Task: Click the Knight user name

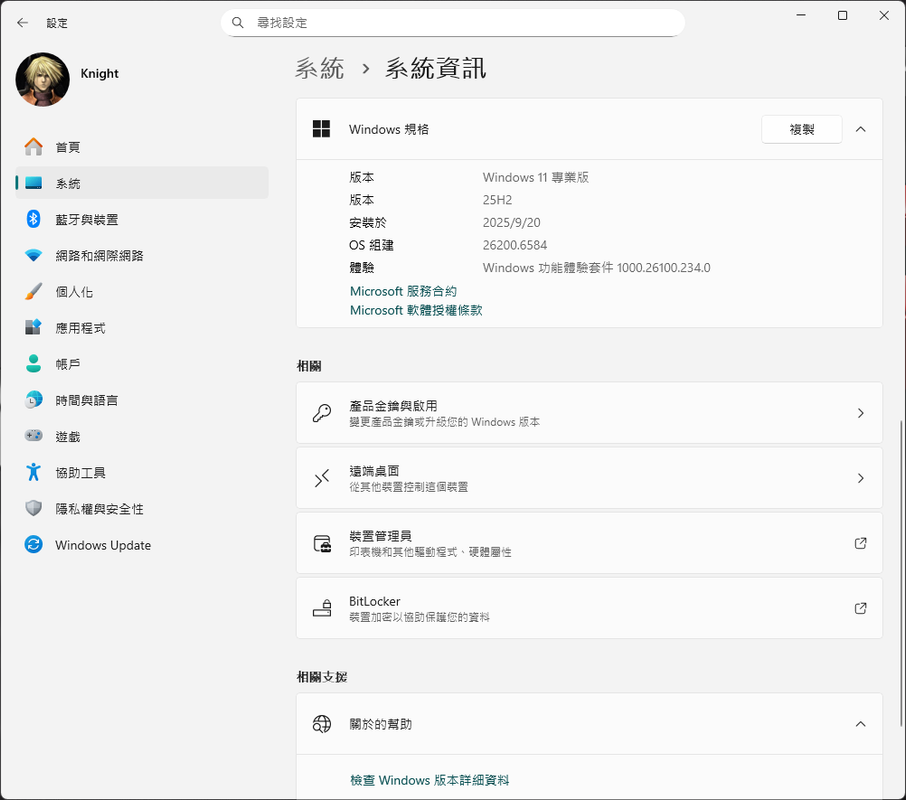Action: pos(99,73)
